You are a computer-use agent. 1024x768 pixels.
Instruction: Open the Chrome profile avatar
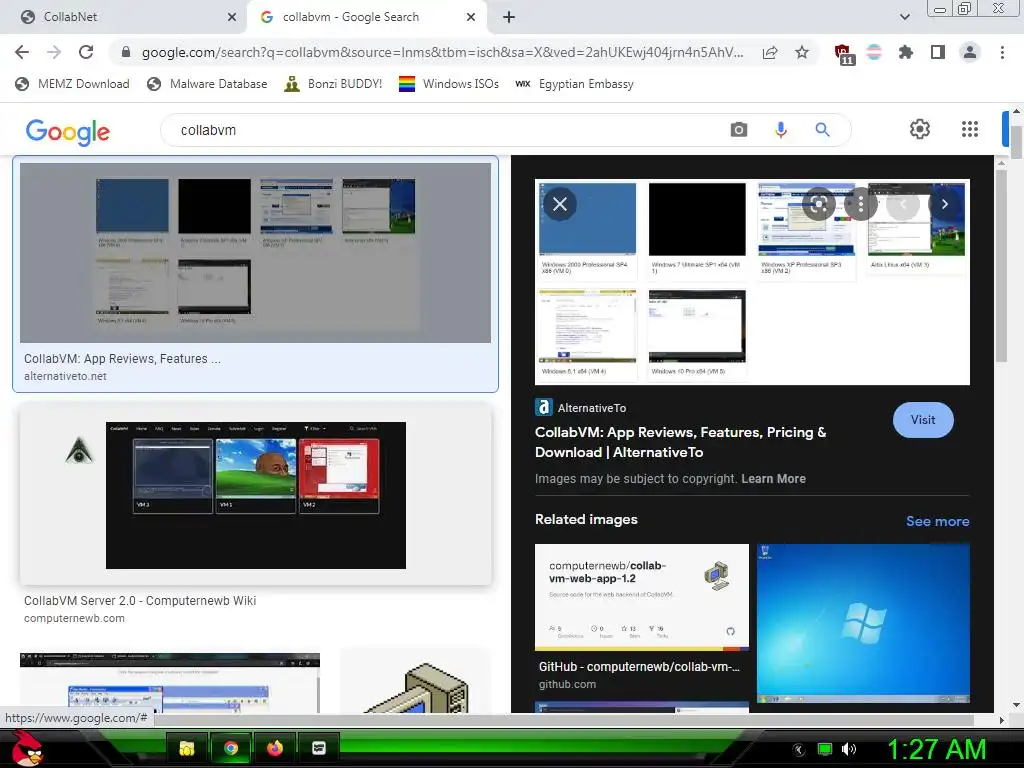(x=970, y=52)
